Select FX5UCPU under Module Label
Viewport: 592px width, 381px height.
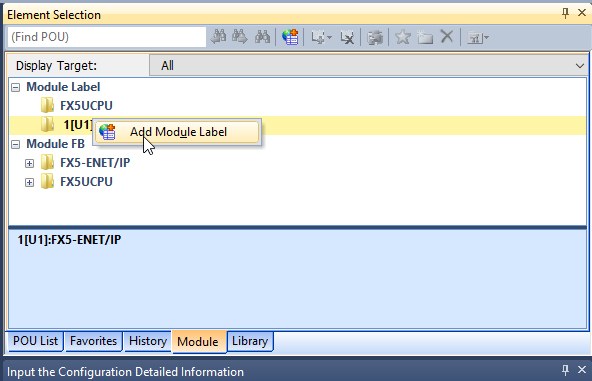[86, 106]
